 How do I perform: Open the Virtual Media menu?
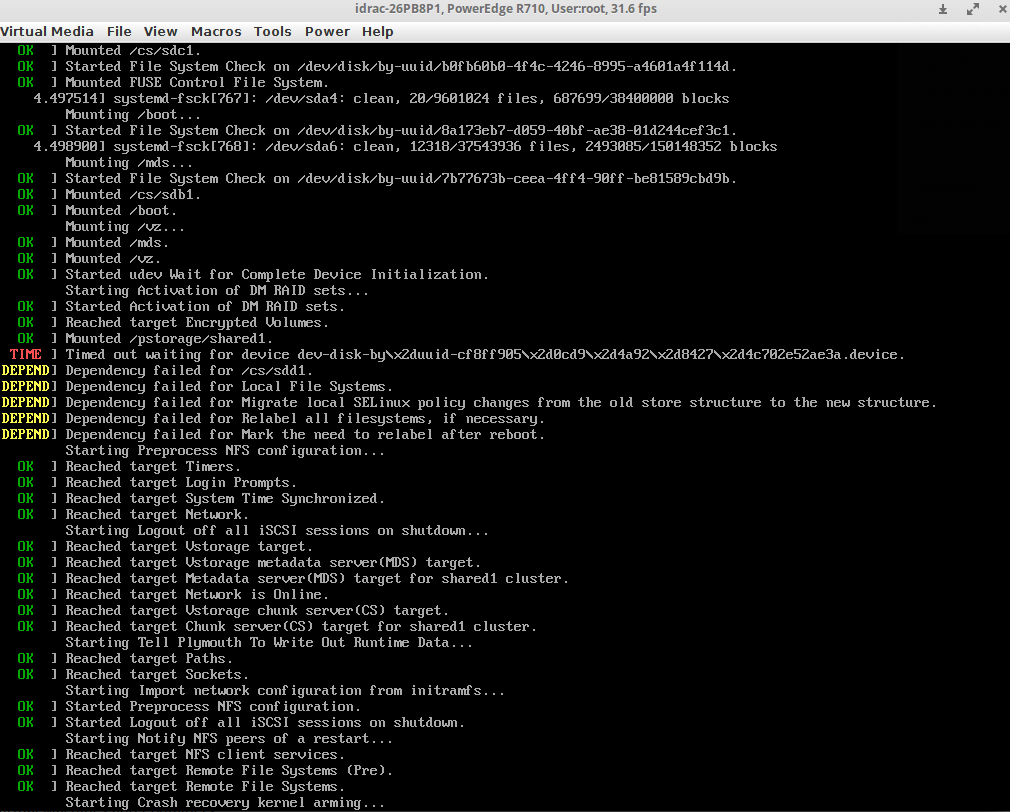click(47, 31)
